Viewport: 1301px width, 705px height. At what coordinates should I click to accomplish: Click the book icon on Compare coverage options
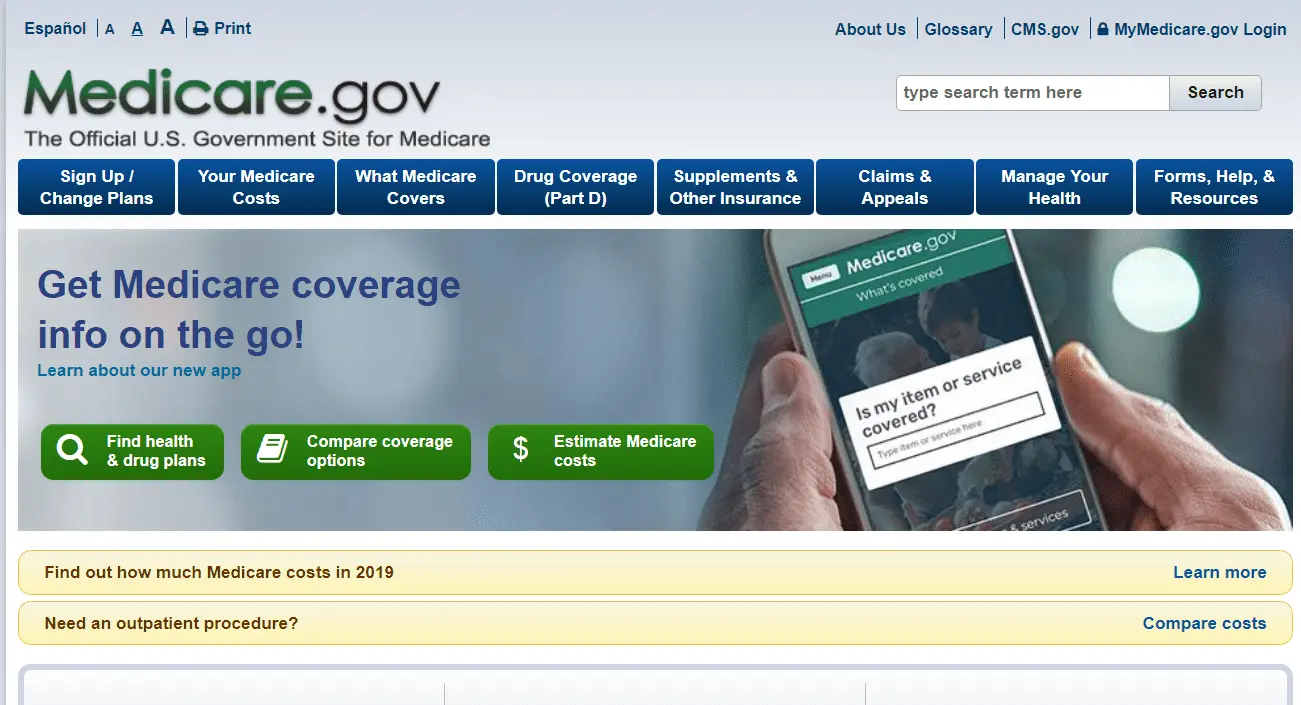pyautogui.click(x=272, y=448)
